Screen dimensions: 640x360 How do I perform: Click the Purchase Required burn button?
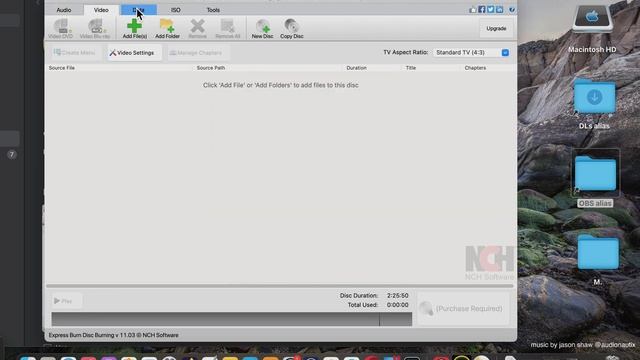coord(463,309)
